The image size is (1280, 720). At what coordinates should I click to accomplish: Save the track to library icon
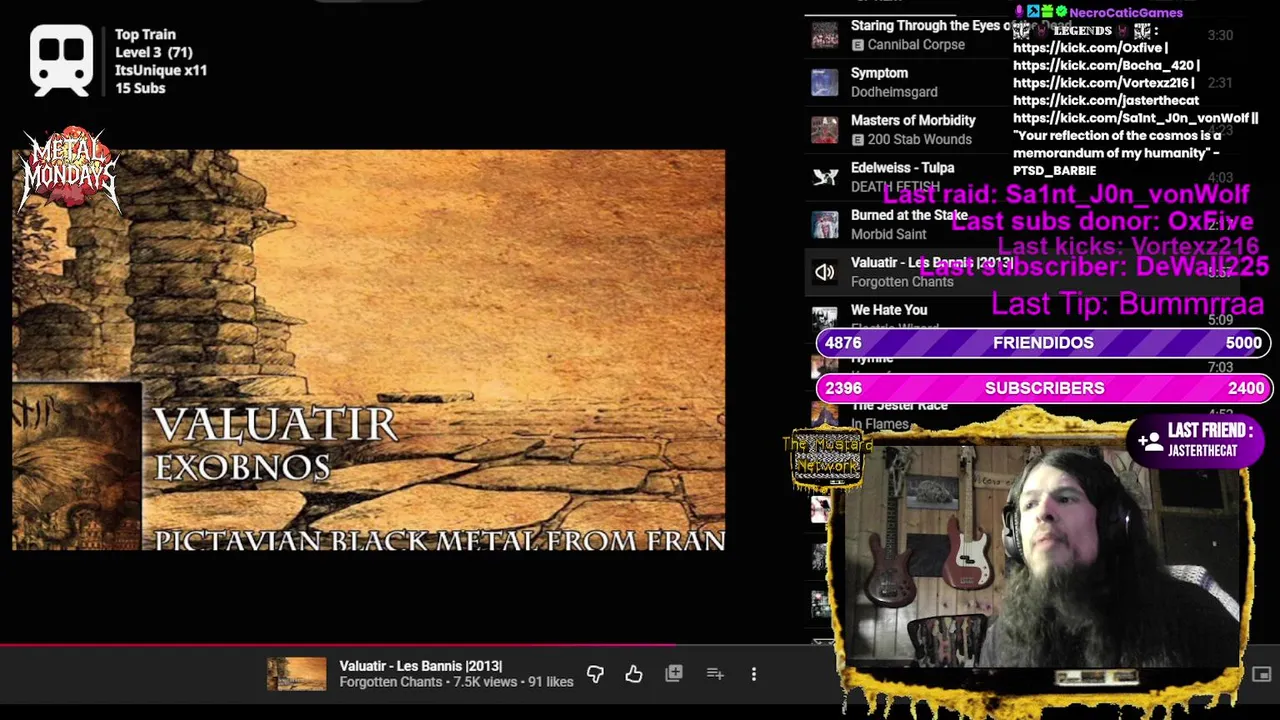point(674,674)
